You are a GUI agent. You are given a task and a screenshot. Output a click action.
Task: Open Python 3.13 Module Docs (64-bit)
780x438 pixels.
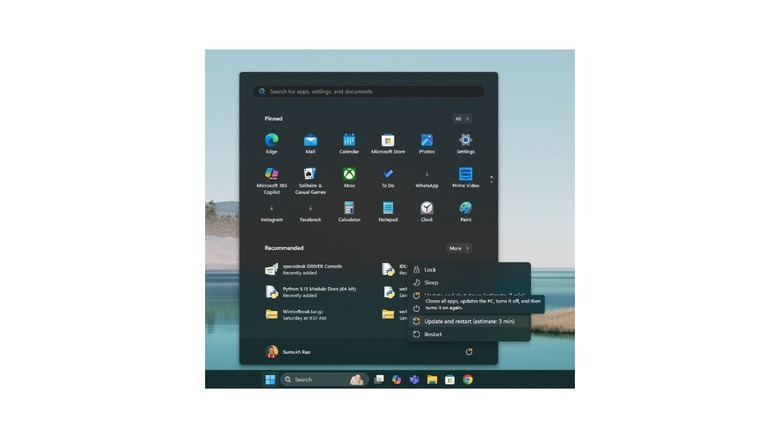pyautogui.click(x=311, y=292)
